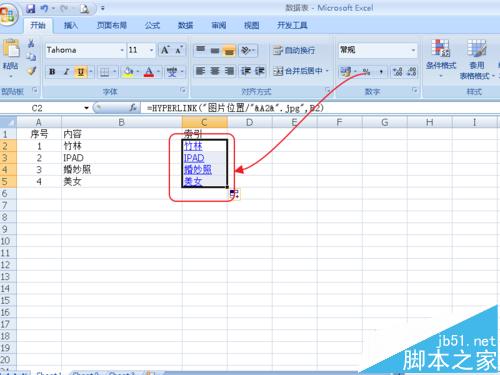Apply comma style

pyautogui.click(x=381, y=71)
